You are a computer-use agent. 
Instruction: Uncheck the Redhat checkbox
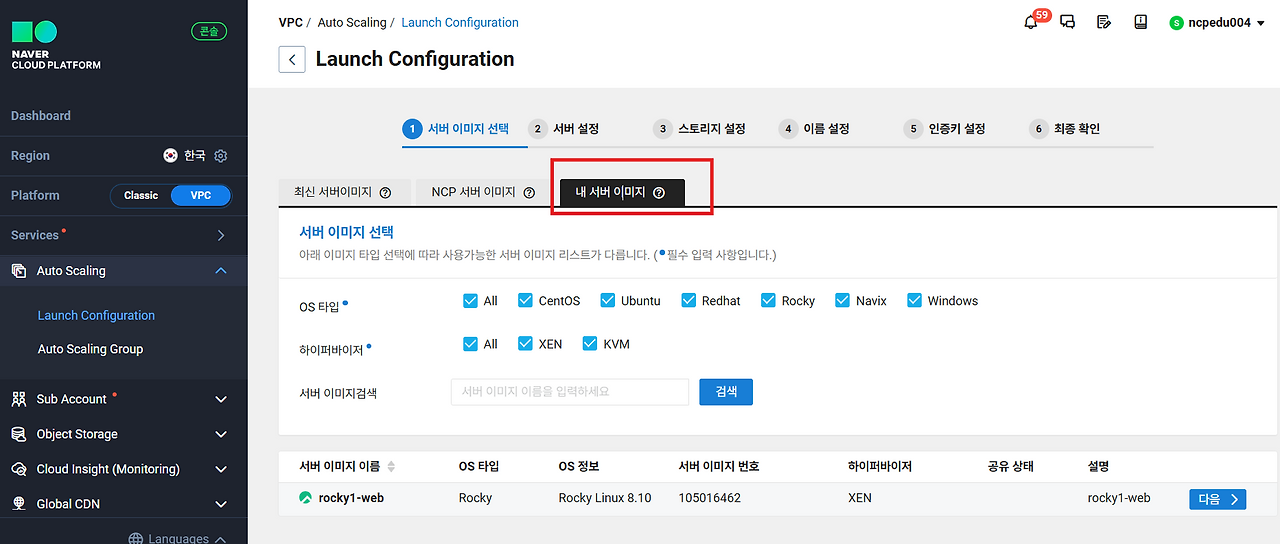click(x=689, y=300)
